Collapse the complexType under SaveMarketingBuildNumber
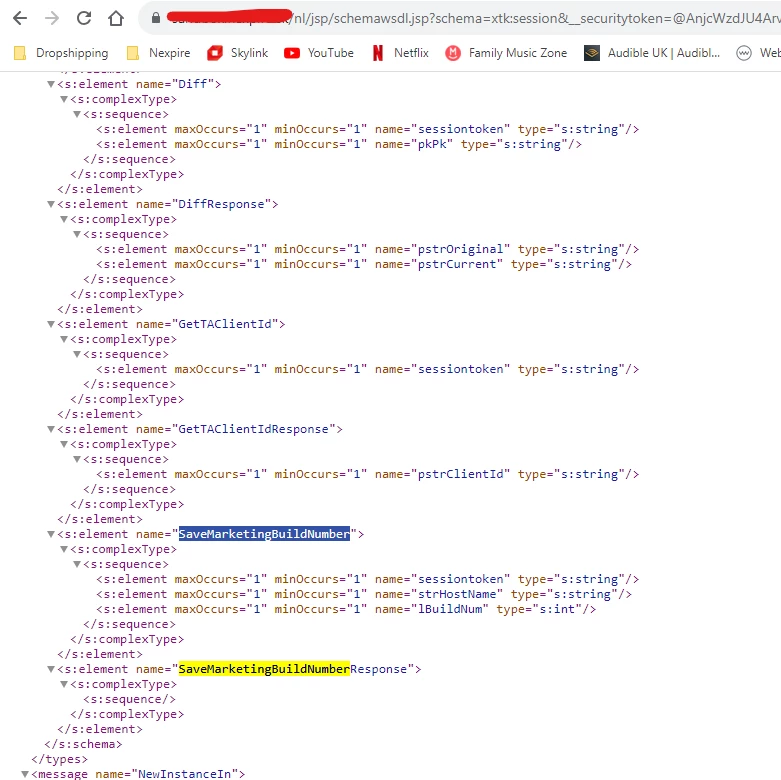The image size is (781, 780). coord(64,549)
